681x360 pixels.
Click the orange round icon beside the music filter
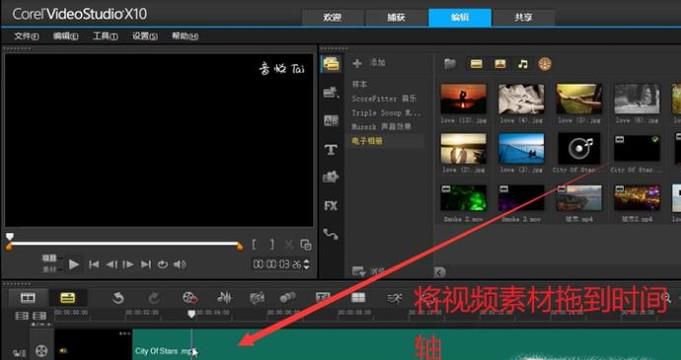pos(545,64)
